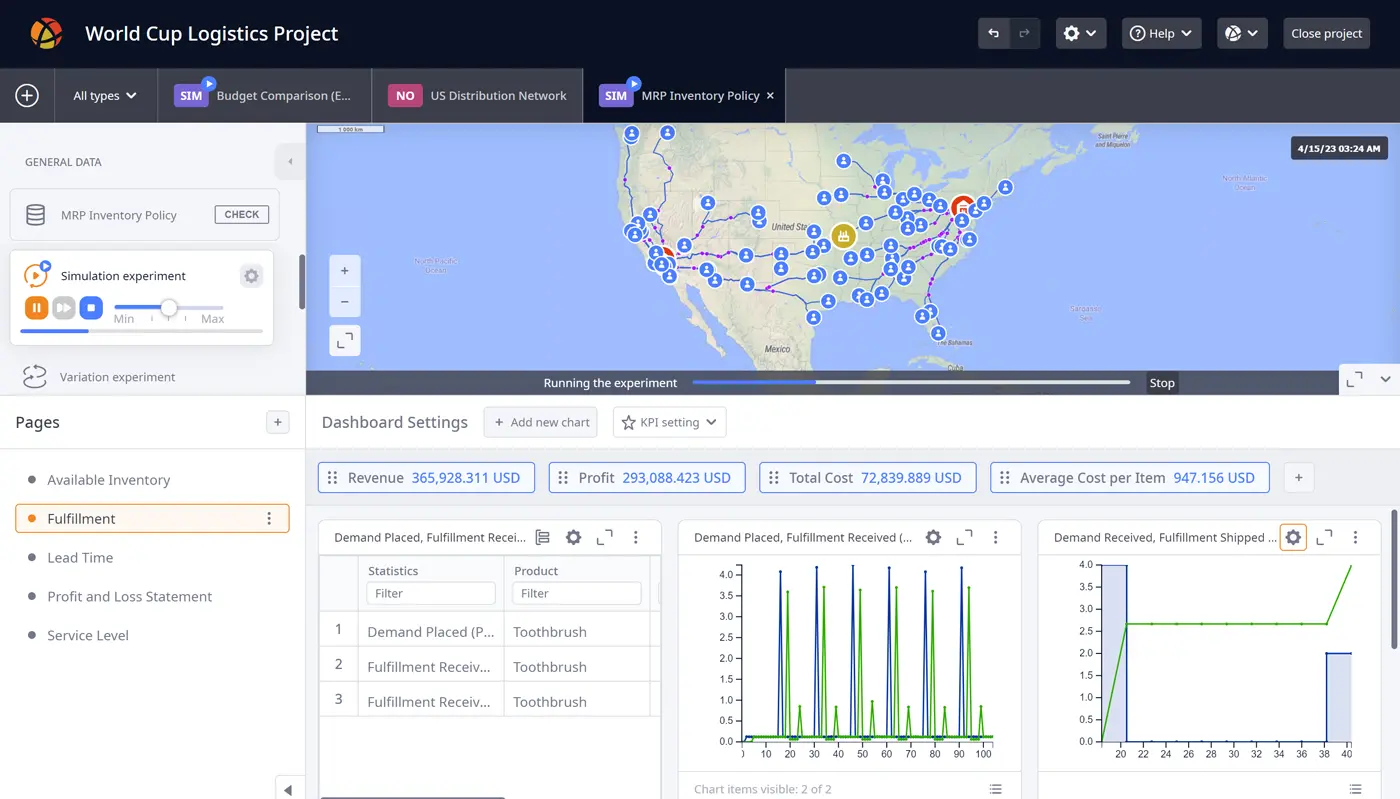Select the Lead Time page
Screen dimensions: 1400x799
80,558
